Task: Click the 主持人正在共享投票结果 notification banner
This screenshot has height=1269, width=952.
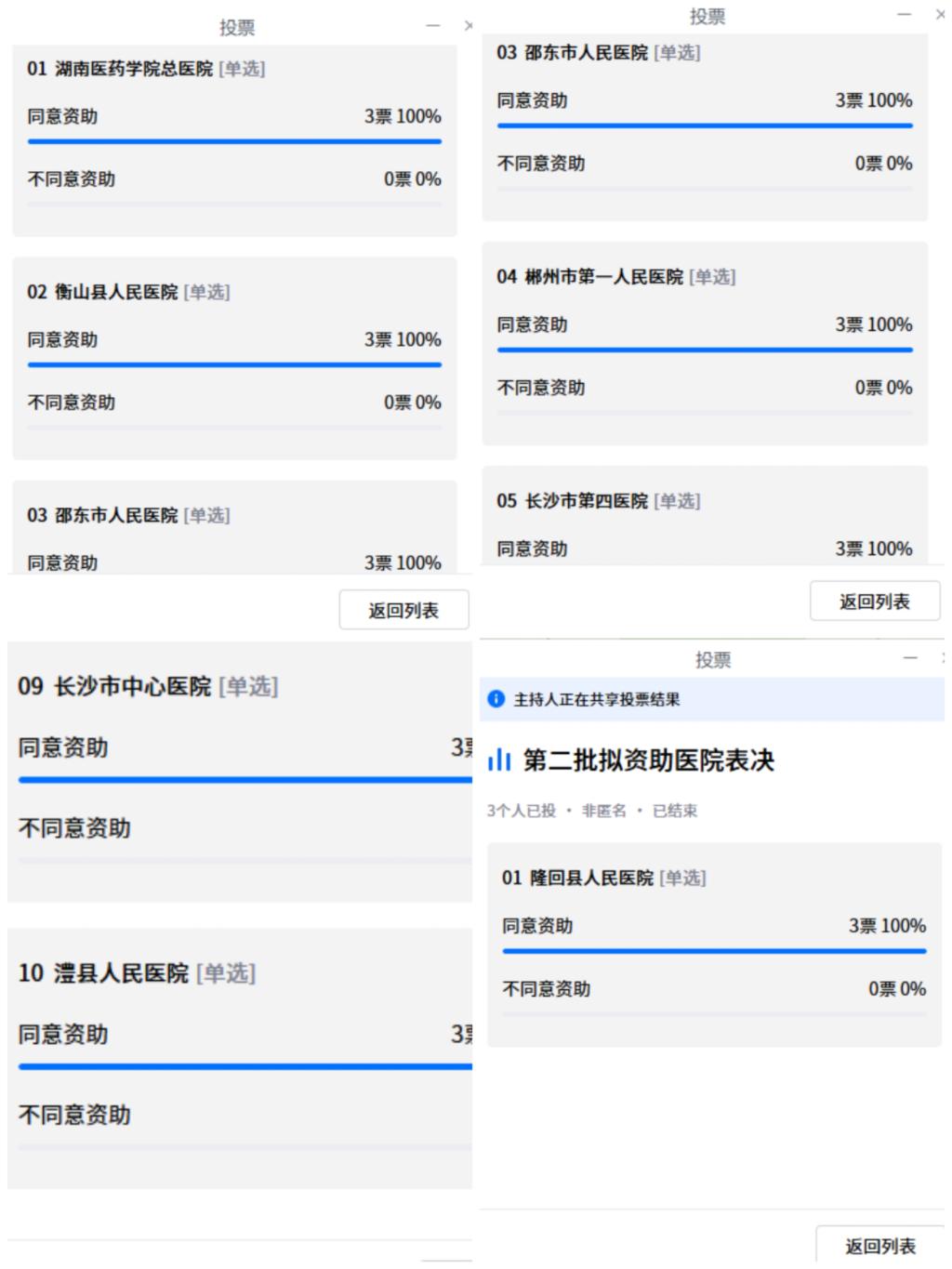Action: pos(712,699)
